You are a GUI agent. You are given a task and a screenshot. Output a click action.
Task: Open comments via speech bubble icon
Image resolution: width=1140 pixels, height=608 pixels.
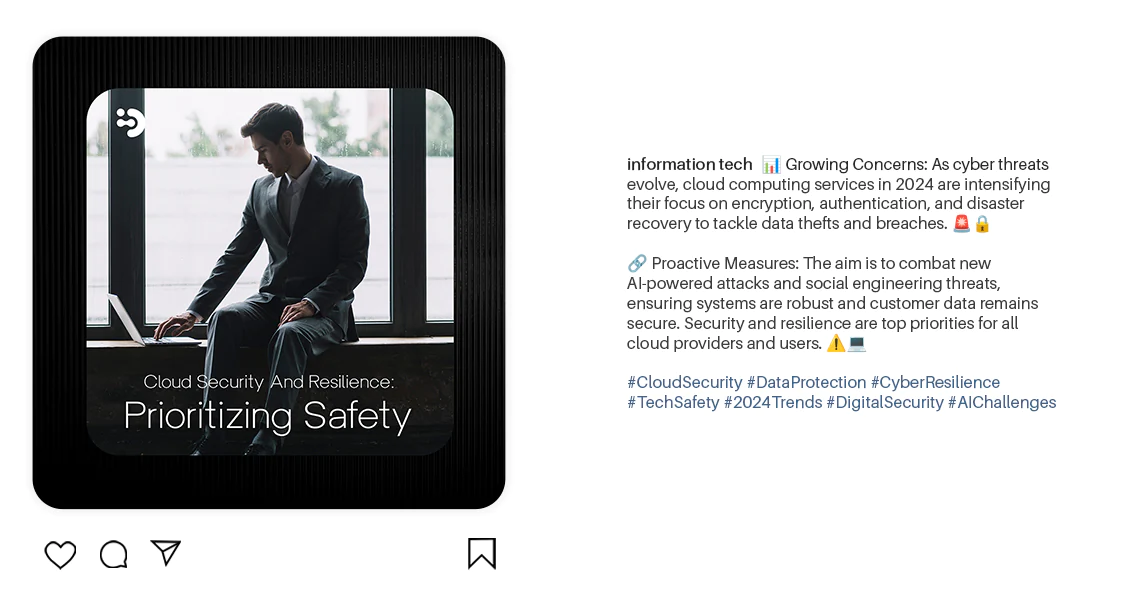(113, 554)
